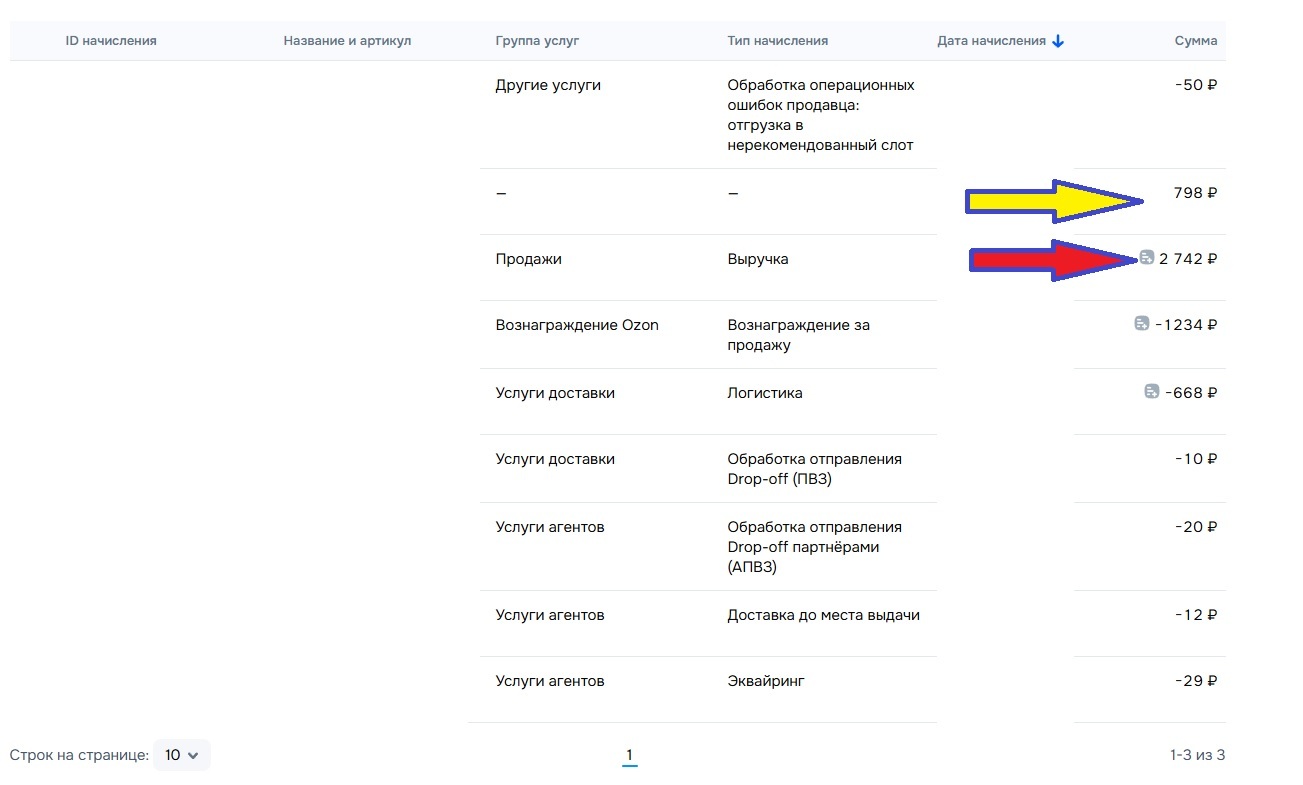Screen dimensions: 1303x785
Task: Click the Сумма column header
Action: (1195, 41)
